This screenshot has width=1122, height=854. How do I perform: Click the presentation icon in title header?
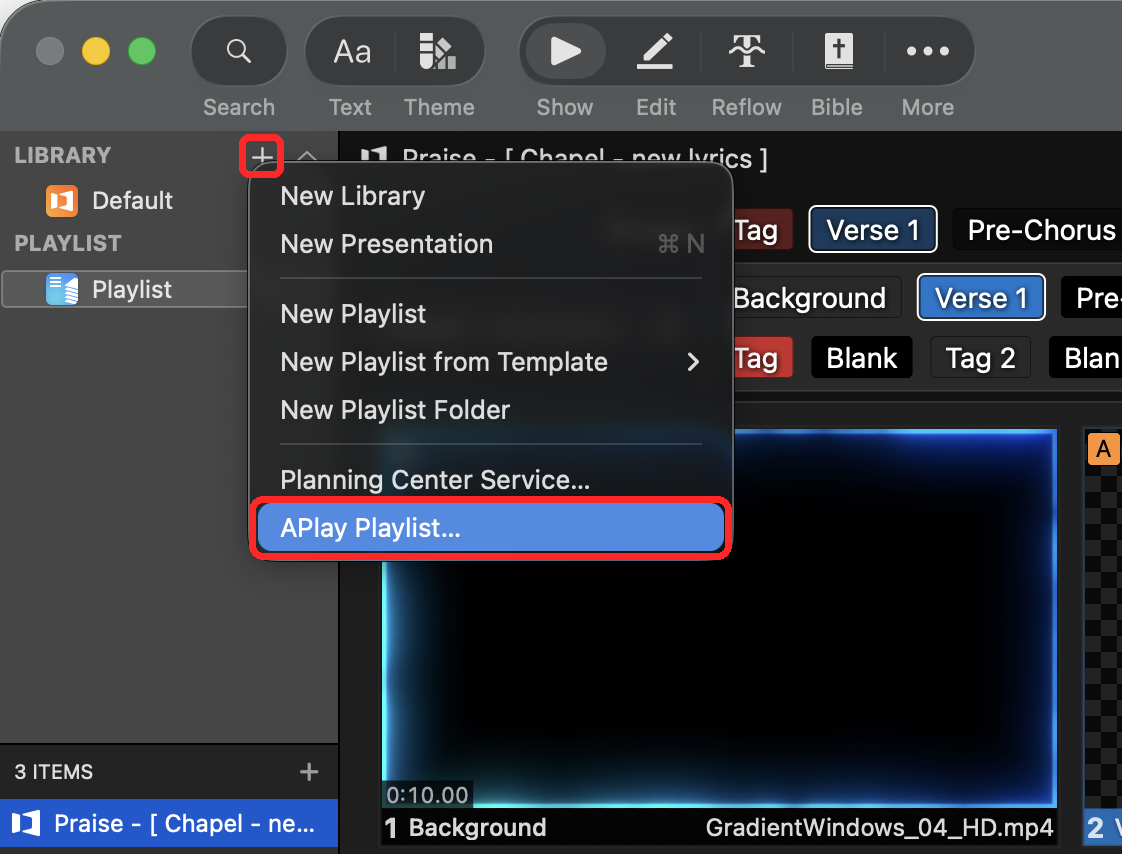[x=373, y=154]
